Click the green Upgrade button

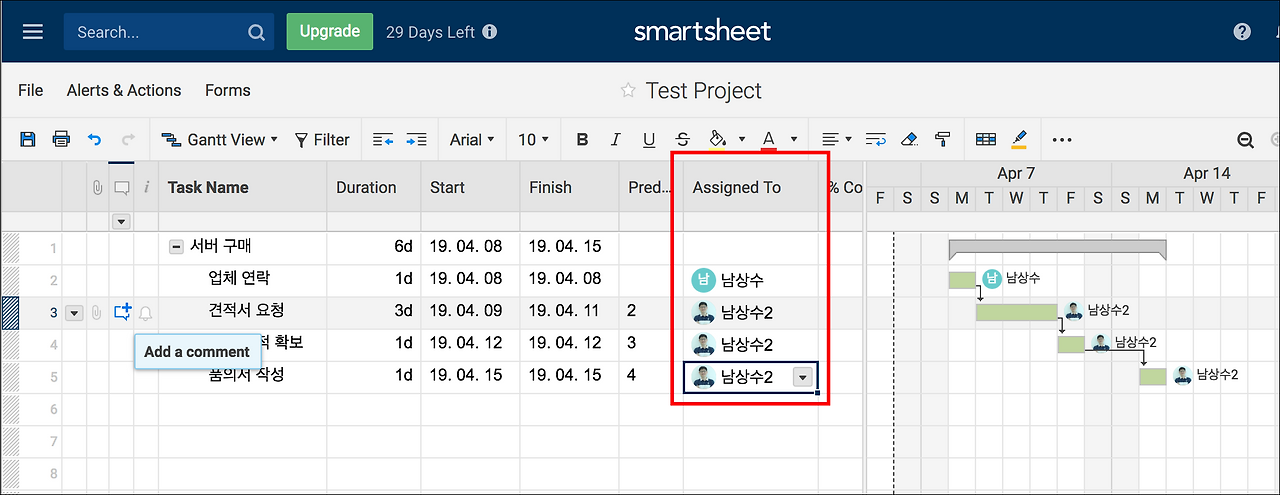coord(329,31)
